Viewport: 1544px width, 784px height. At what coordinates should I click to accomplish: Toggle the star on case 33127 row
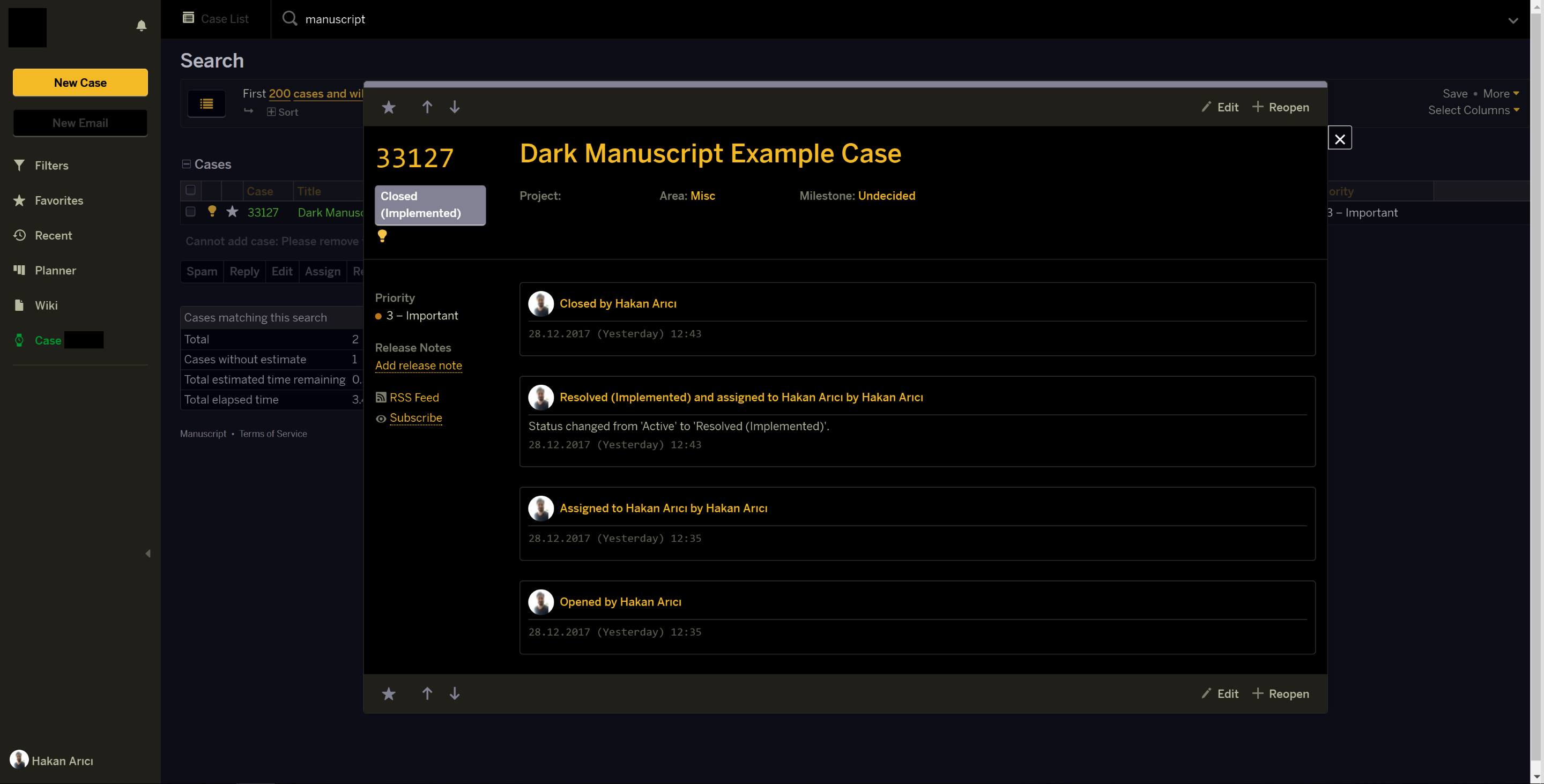[x=232, y=212]
